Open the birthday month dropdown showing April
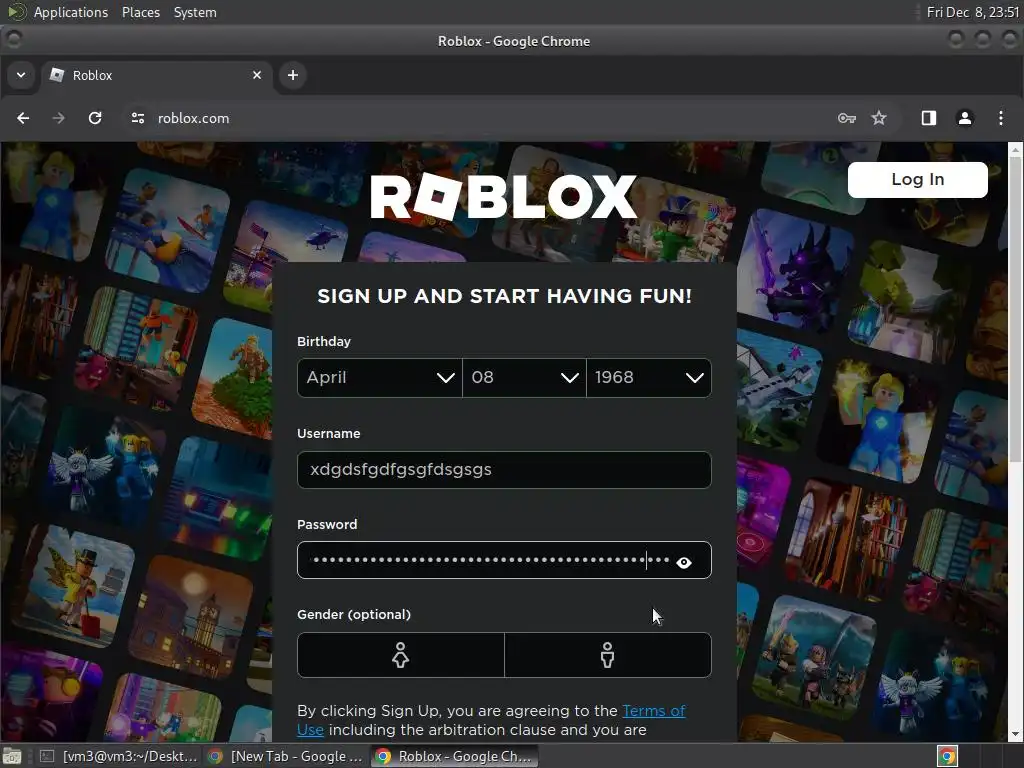 pyautogui.click(x=379, y=377)
